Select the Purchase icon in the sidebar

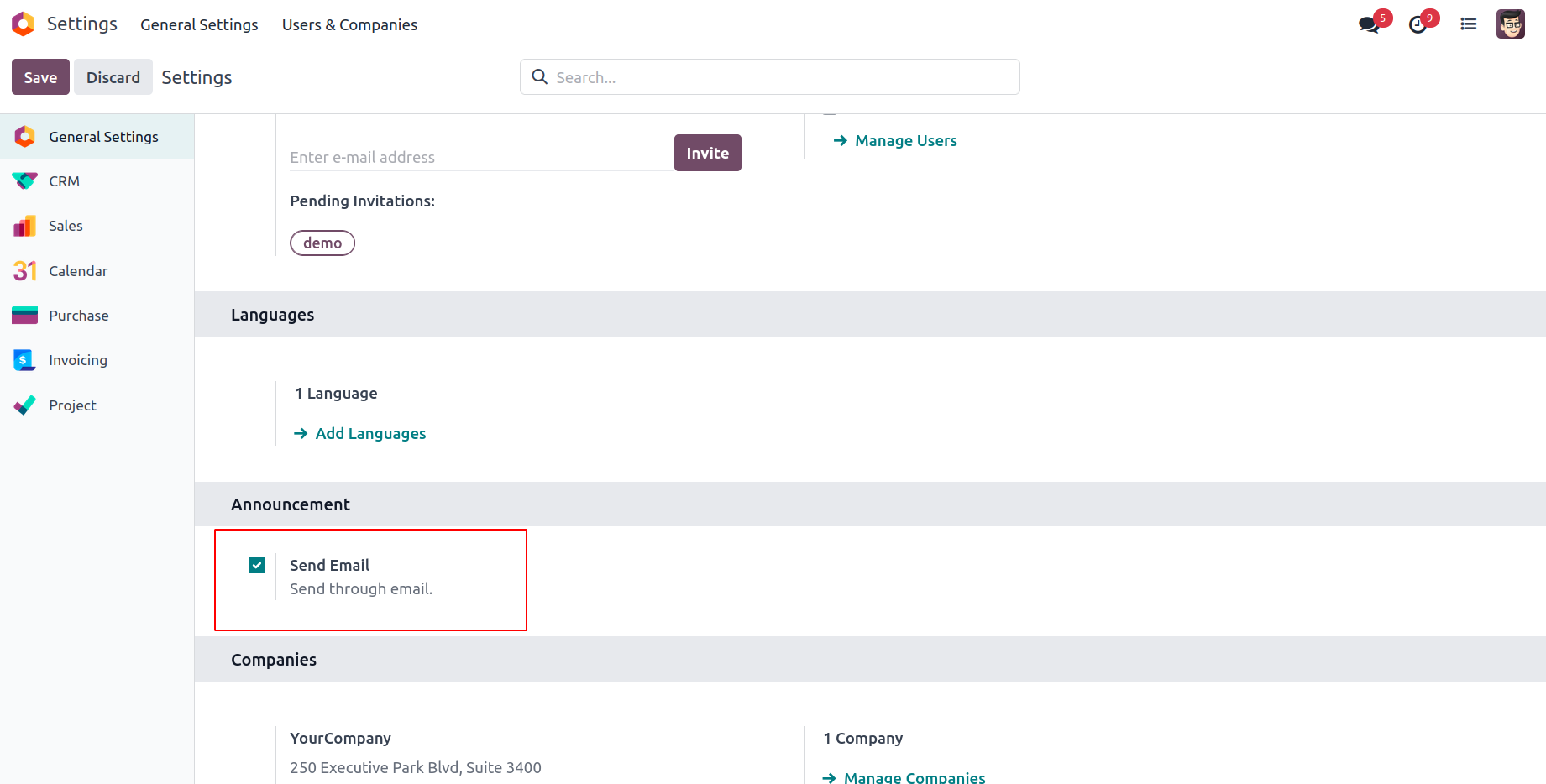[24, 316]
